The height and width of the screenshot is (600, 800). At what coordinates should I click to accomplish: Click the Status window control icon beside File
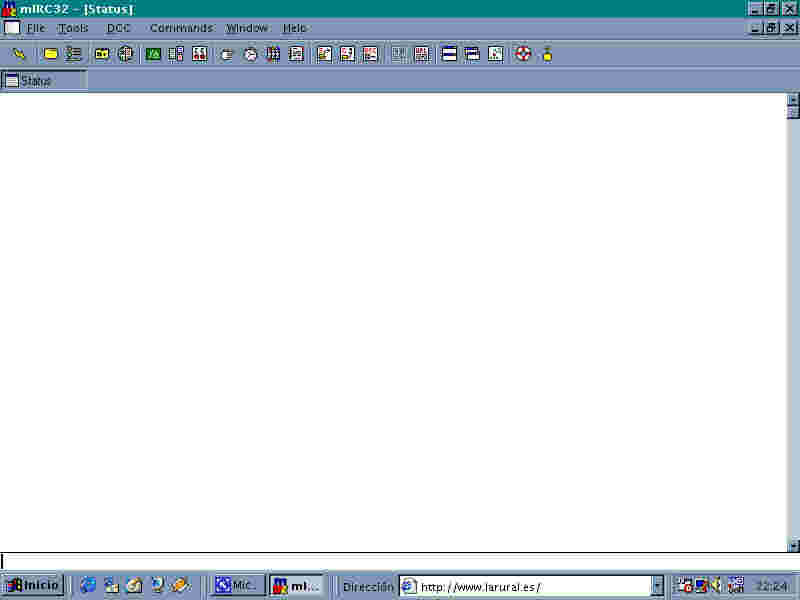pyautogui.click(x=12, y=28)
